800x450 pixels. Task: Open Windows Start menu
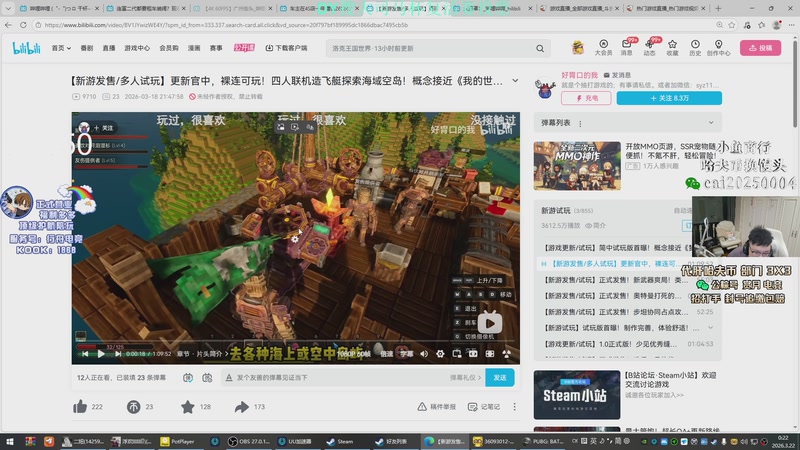point(10,441)
